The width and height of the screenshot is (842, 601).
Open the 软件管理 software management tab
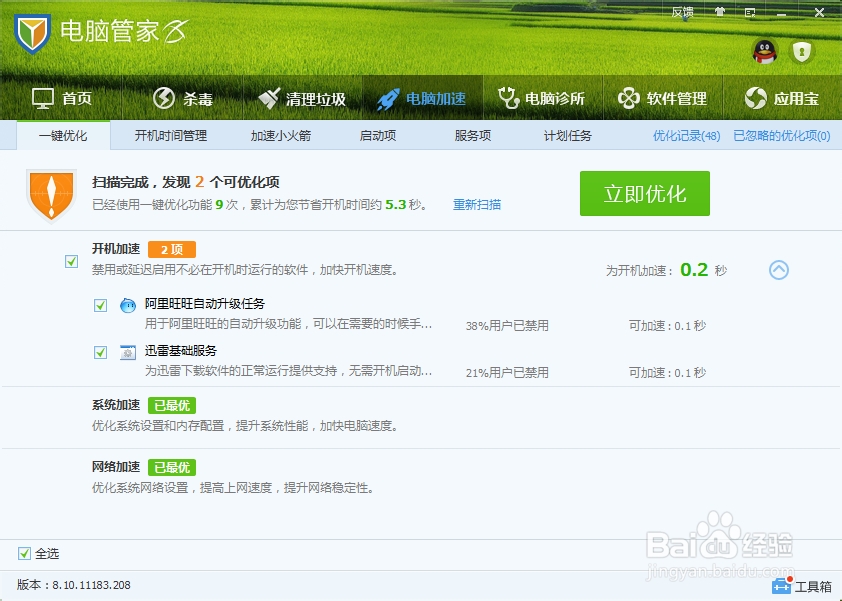click(662, 98)
